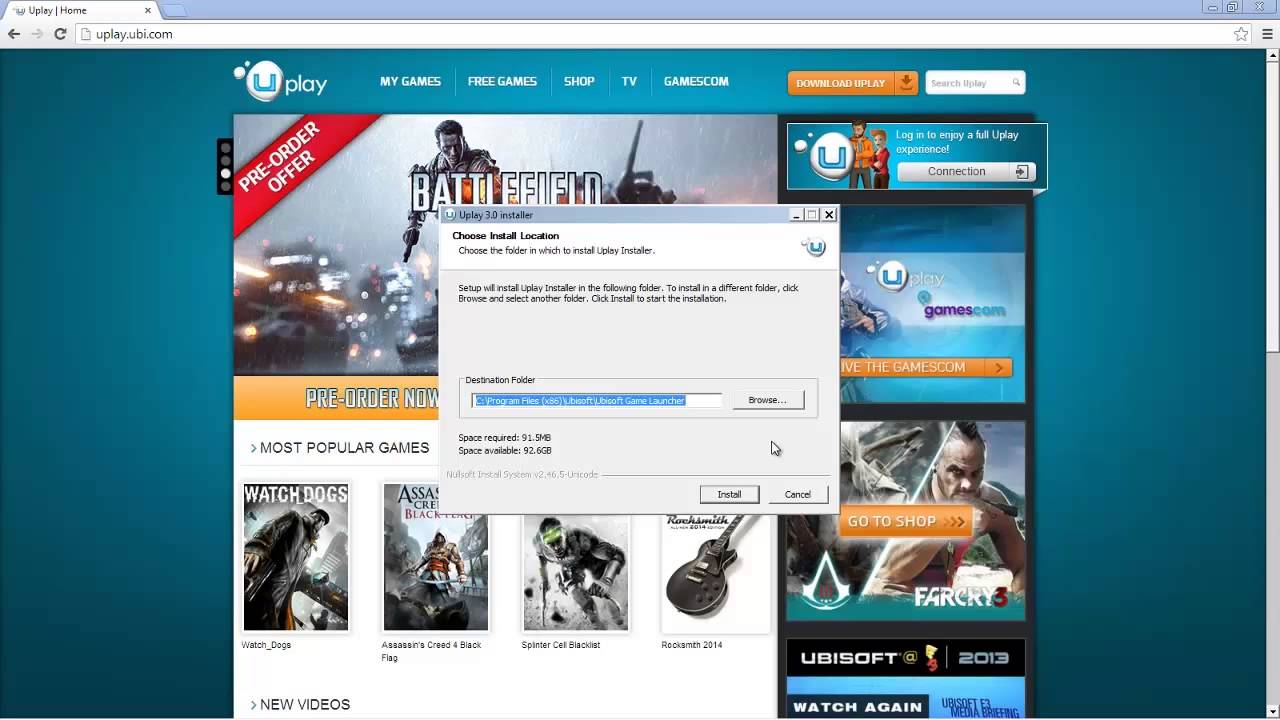
Task: Open Watch_Dogs game cover
Action: click(x=296, y=557)
